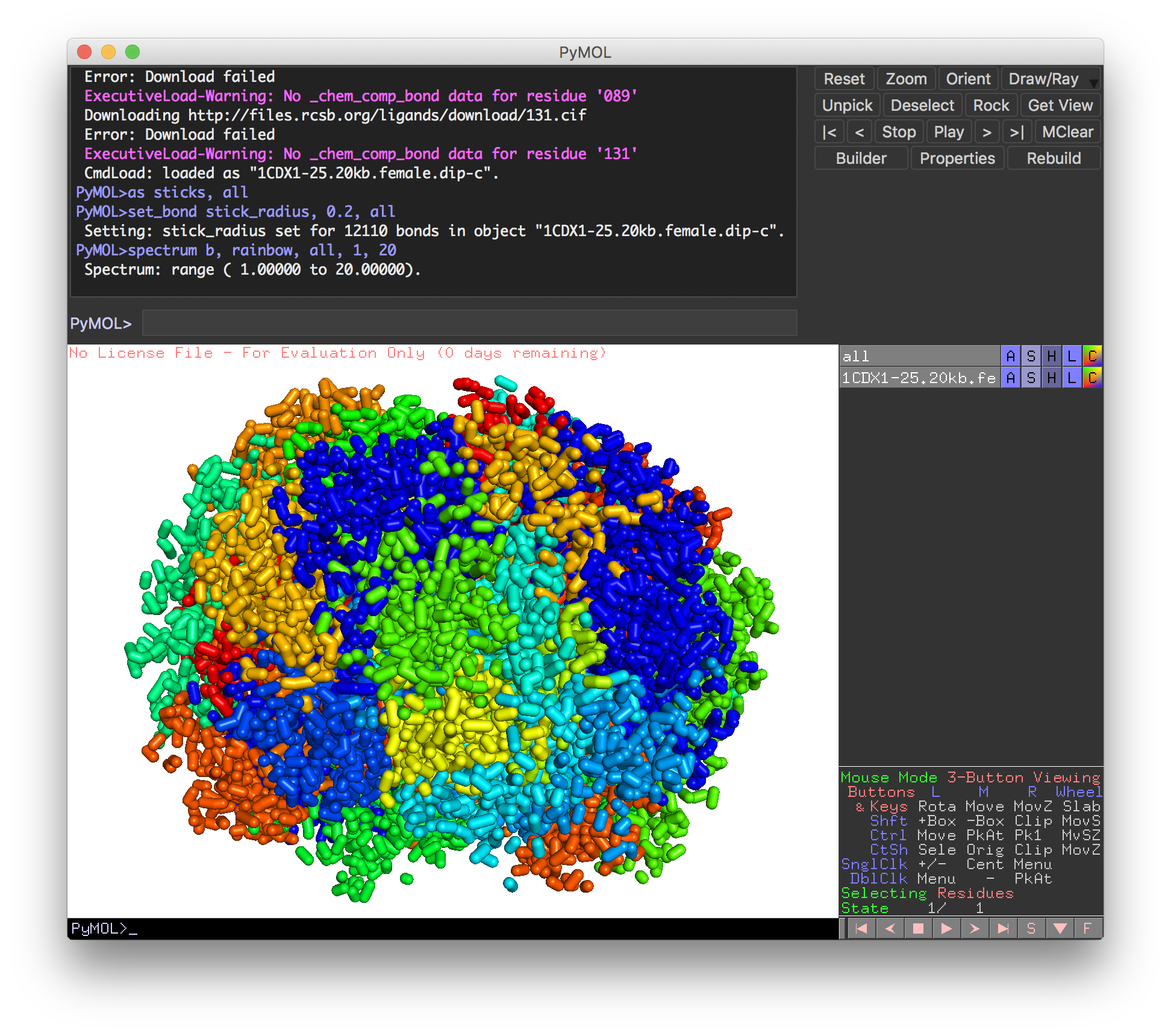
Task: Open the Show (S) menu for the 1CDX1 object
Action: (1031, 378)
